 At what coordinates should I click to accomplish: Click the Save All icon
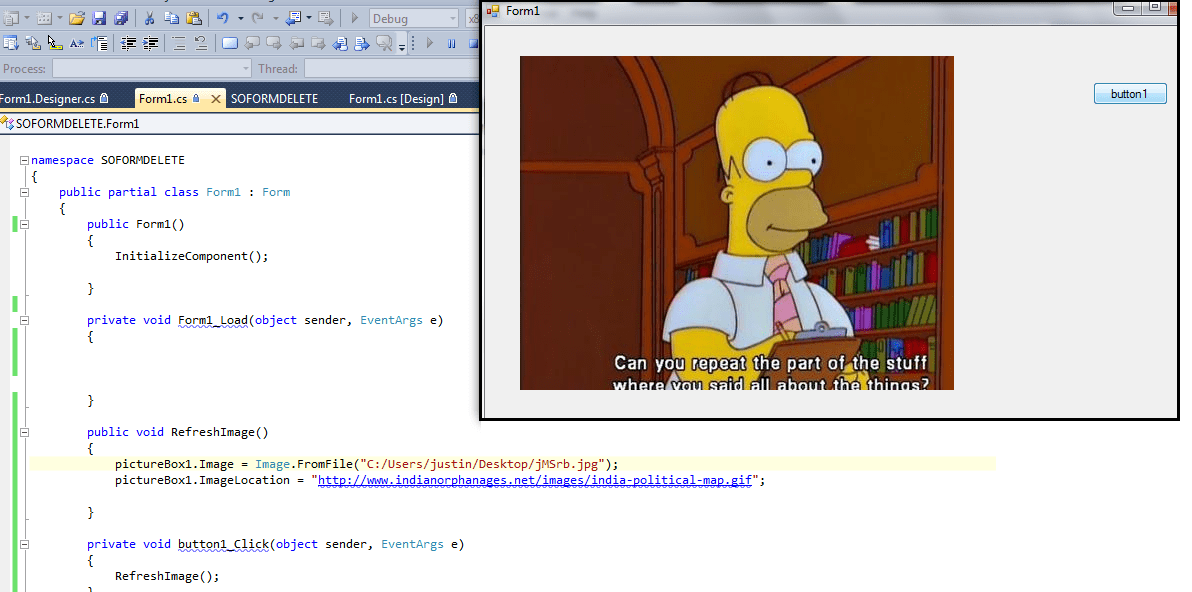[121, 18]
